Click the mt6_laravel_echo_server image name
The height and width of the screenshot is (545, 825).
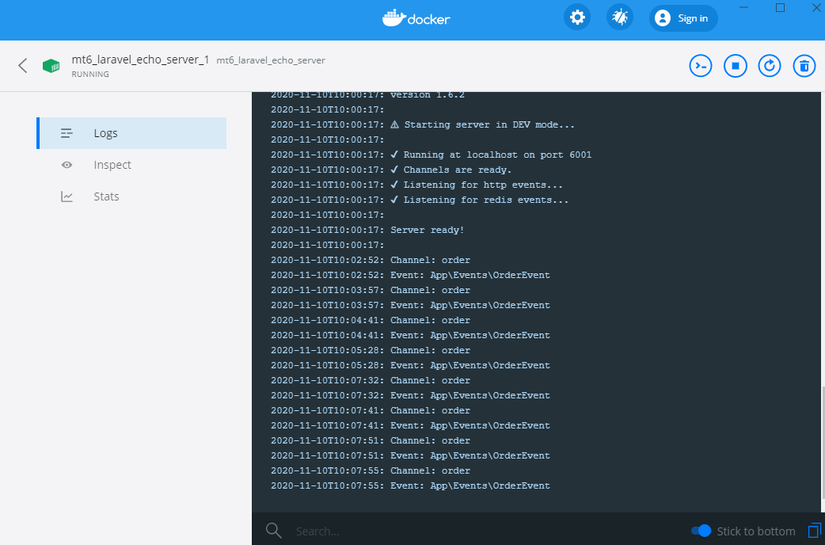tap(270, 60)
